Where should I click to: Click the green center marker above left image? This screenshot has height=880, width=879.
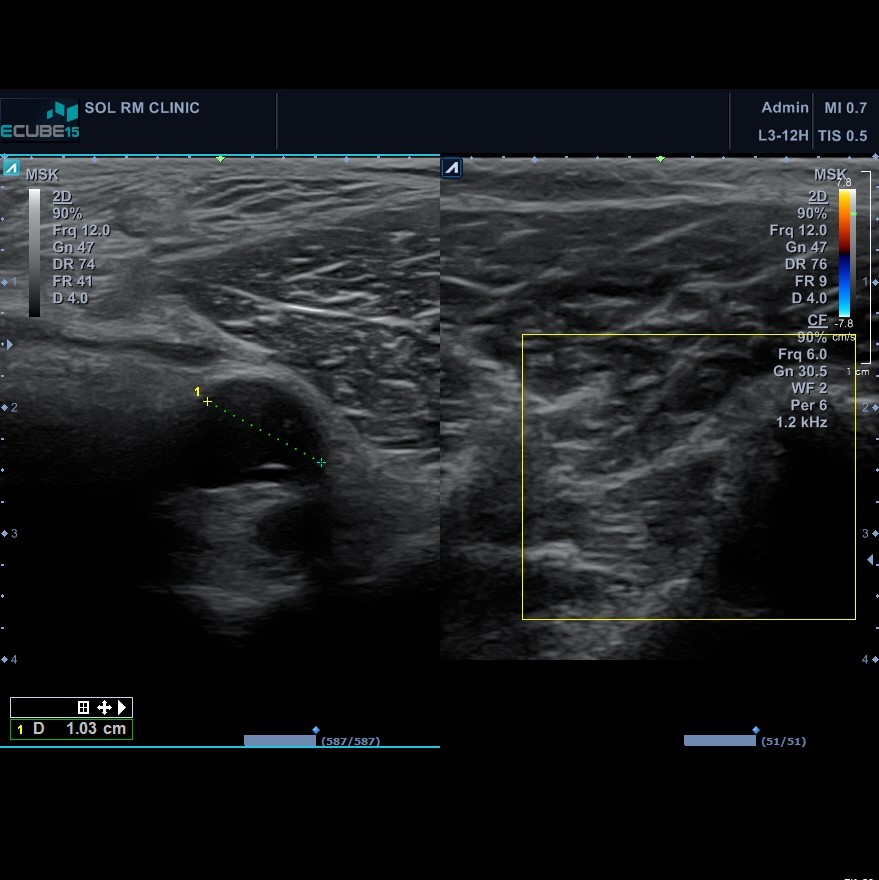pos(221,159)
